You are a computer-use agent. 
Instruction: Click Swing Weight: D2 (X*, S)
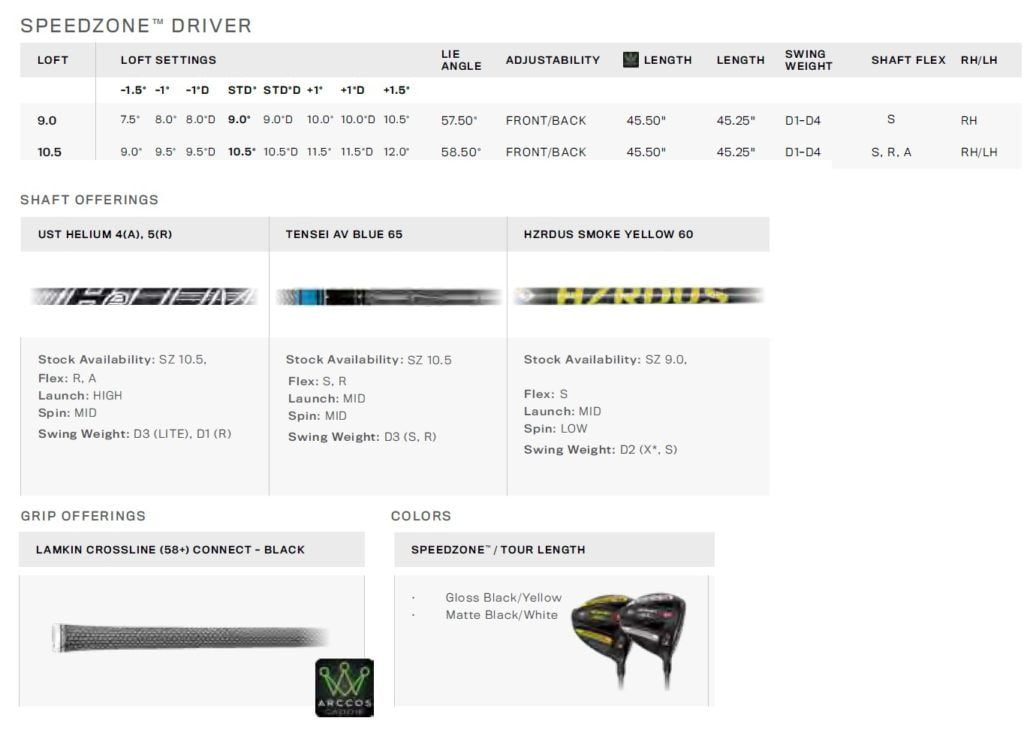[x=601, y=450]
